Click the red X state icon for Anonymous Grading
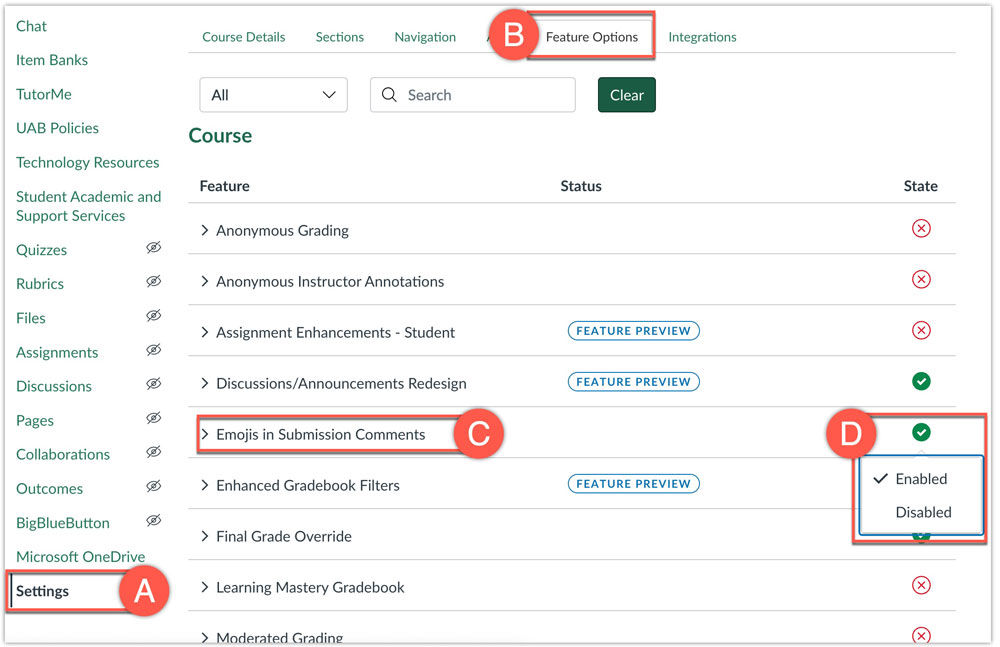This screenshot has height=647, width=1000. [x=921, y=229]
